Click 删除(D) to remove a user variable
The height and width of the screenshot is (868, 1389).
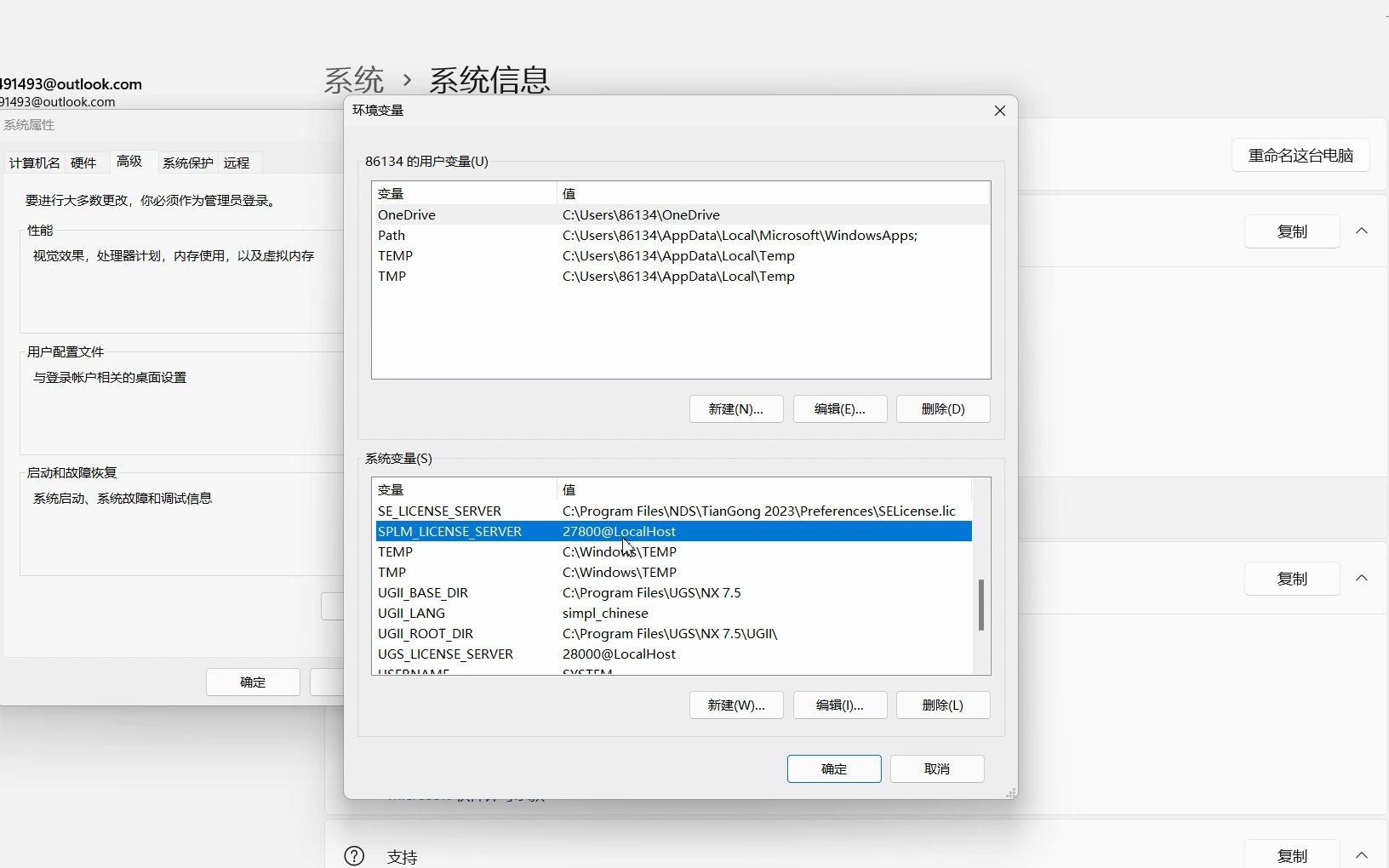coord(943,409)
